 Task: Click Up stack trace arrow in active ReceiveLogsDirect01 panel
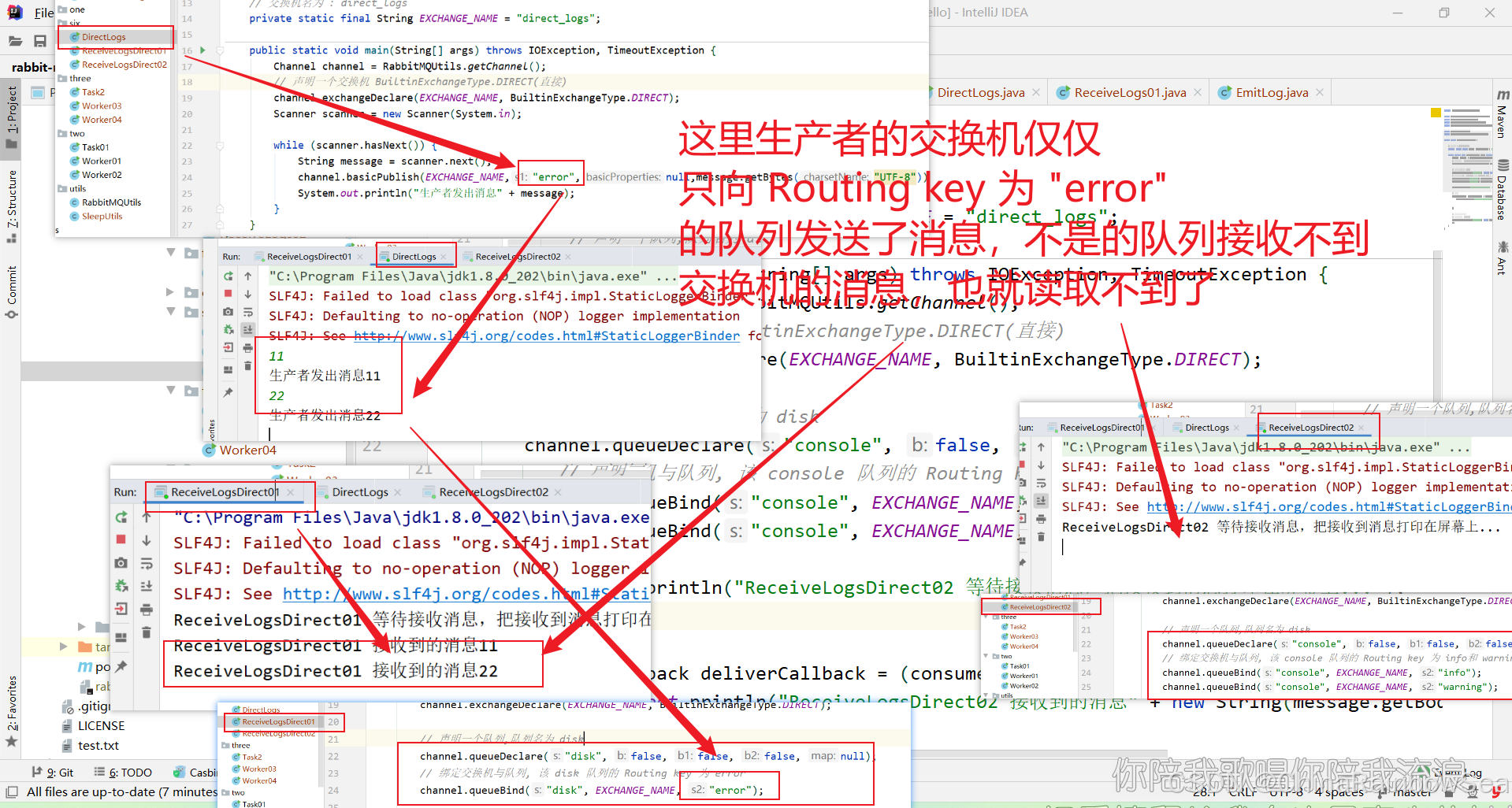pos(147,517)
